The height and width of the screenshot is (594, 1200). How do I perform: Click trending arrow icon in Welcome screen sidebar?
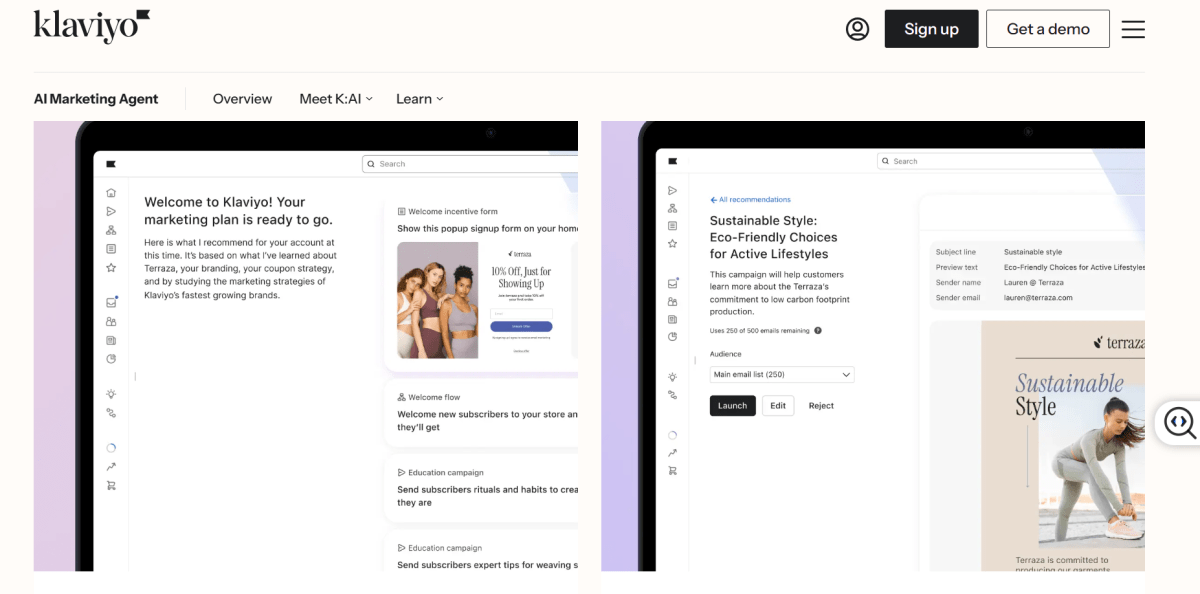coord(111,467)
